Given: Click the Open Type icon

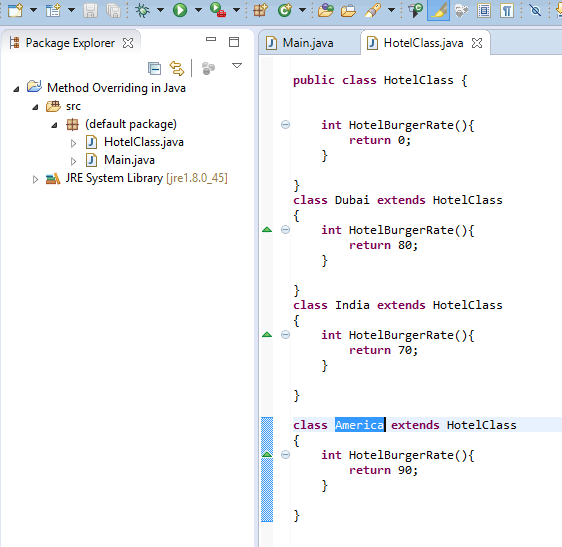Looking at the screenshot, I should point(325,10).
